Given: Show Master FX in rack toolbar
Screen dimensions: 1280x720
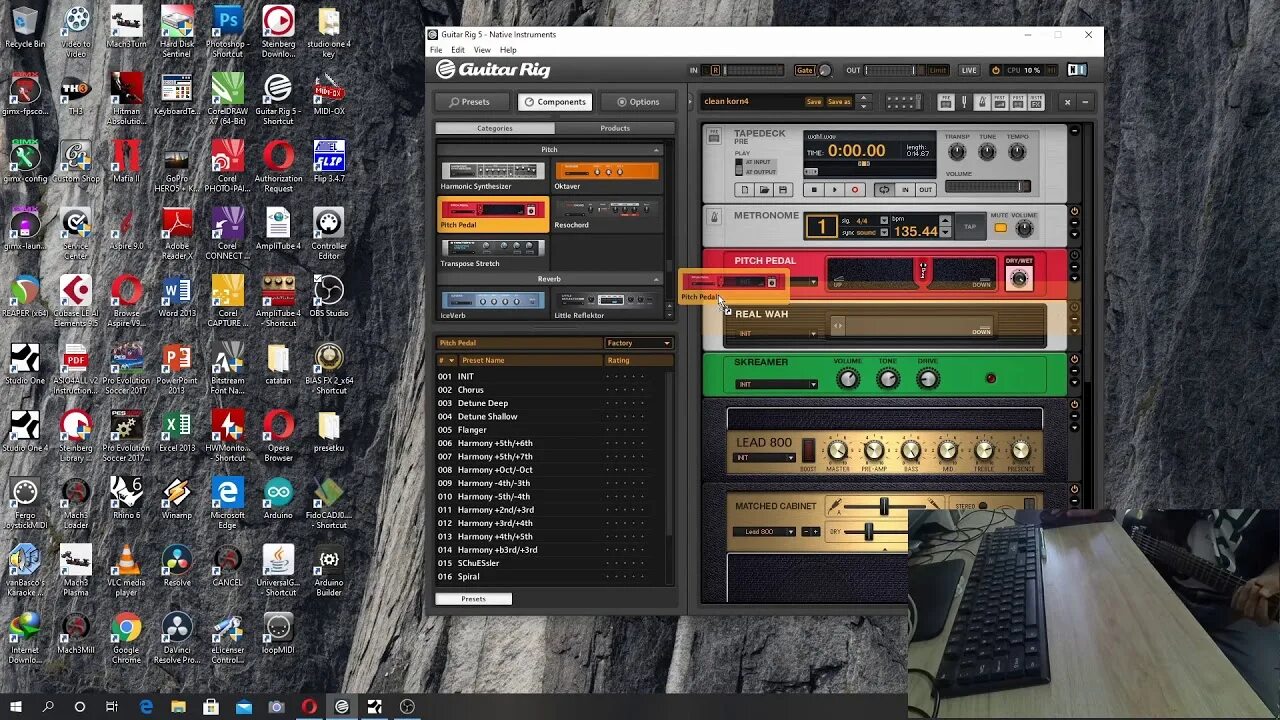Looking at the screenshot, I should click(1036, 101).
